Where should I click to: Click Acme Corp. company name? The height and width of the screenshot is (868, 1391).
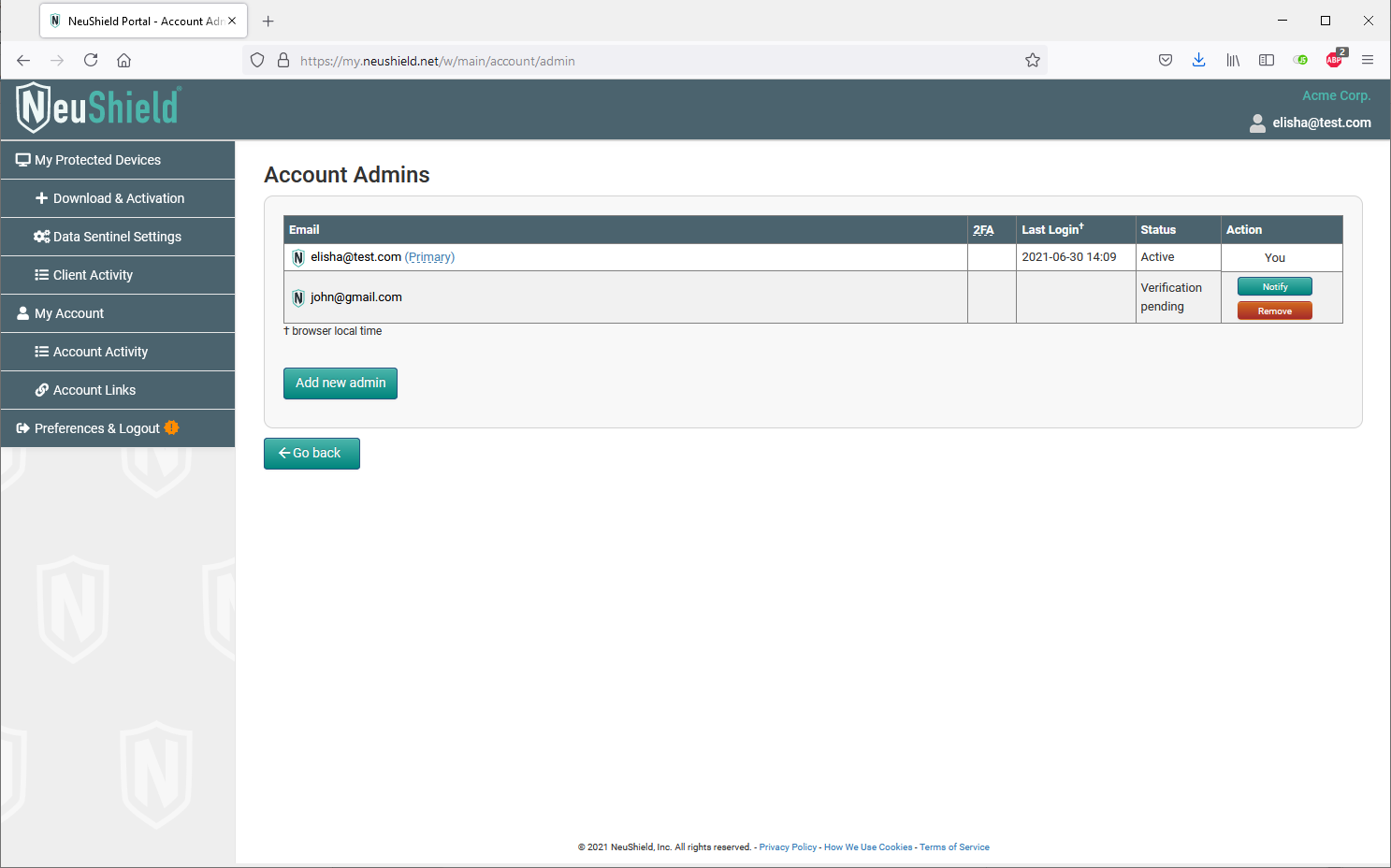click(x=1336, y=95)
